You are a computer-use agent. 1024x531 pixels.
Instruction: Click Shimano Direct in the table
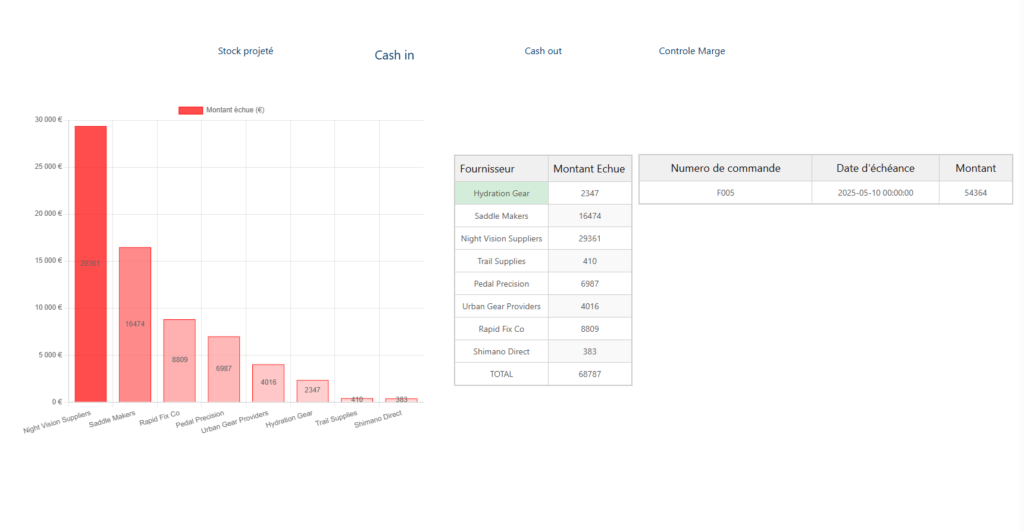click(501, 351)
